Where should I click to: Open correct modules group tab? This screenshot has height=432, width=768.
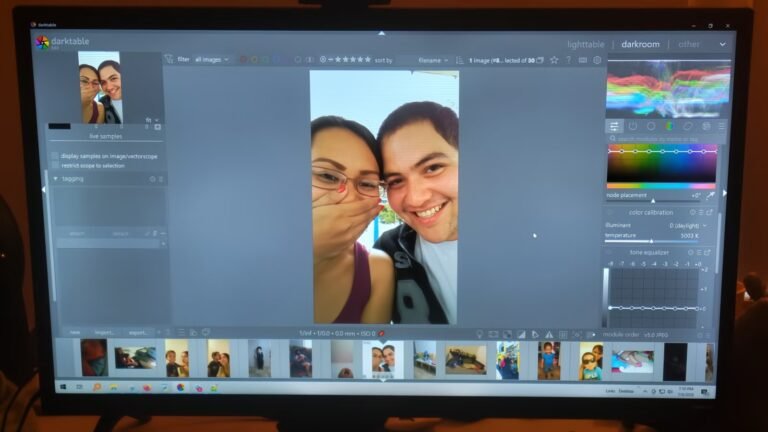pyautogui.click(x=688, y=126)
